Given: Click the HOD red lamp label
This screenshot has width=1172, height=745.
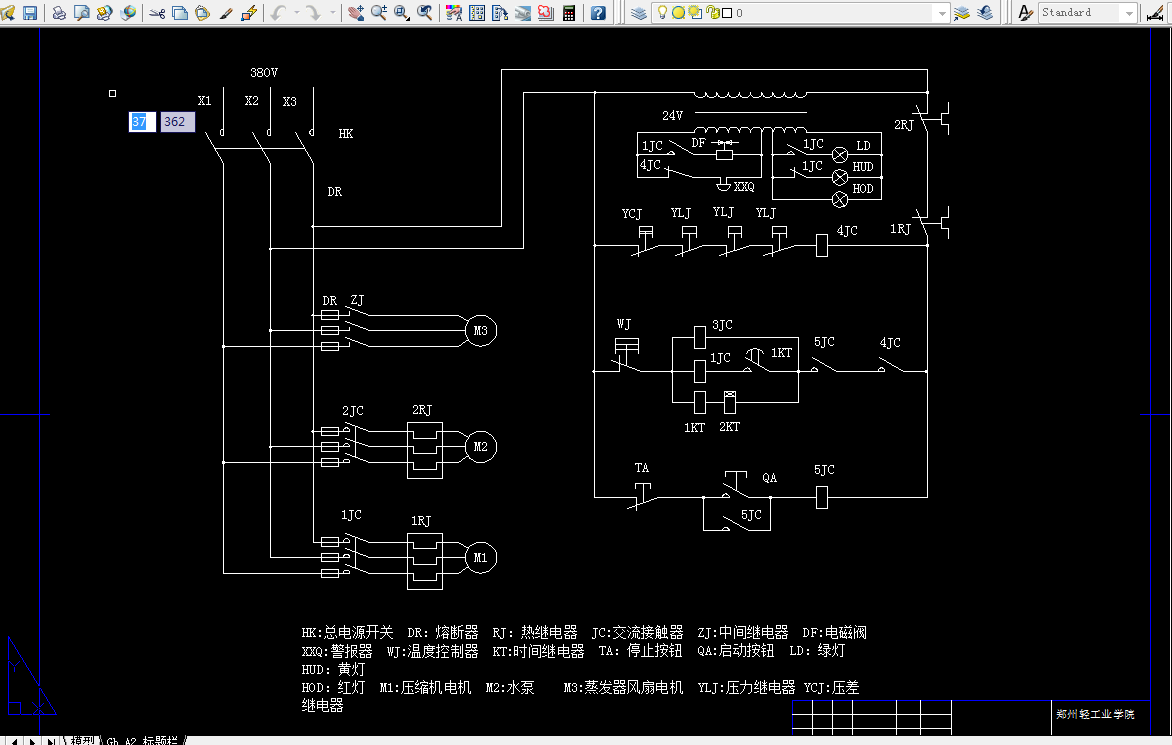Looking at the screenshot, I should coord(863,188).
